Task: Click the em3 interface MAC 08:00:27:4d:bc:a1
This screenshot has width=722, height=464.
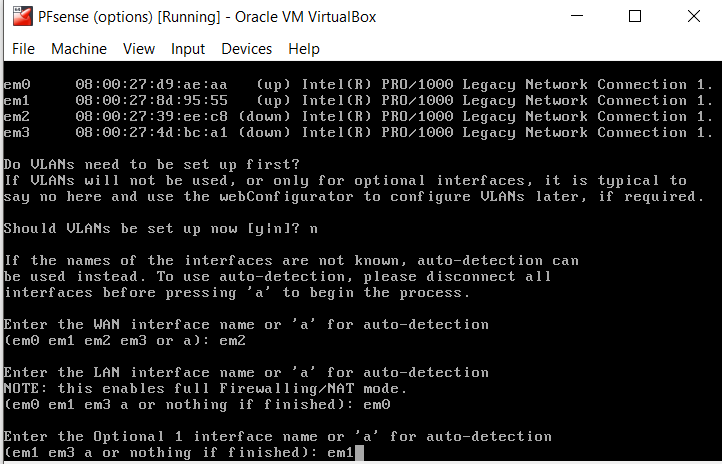Action: [x=151, y=133]
